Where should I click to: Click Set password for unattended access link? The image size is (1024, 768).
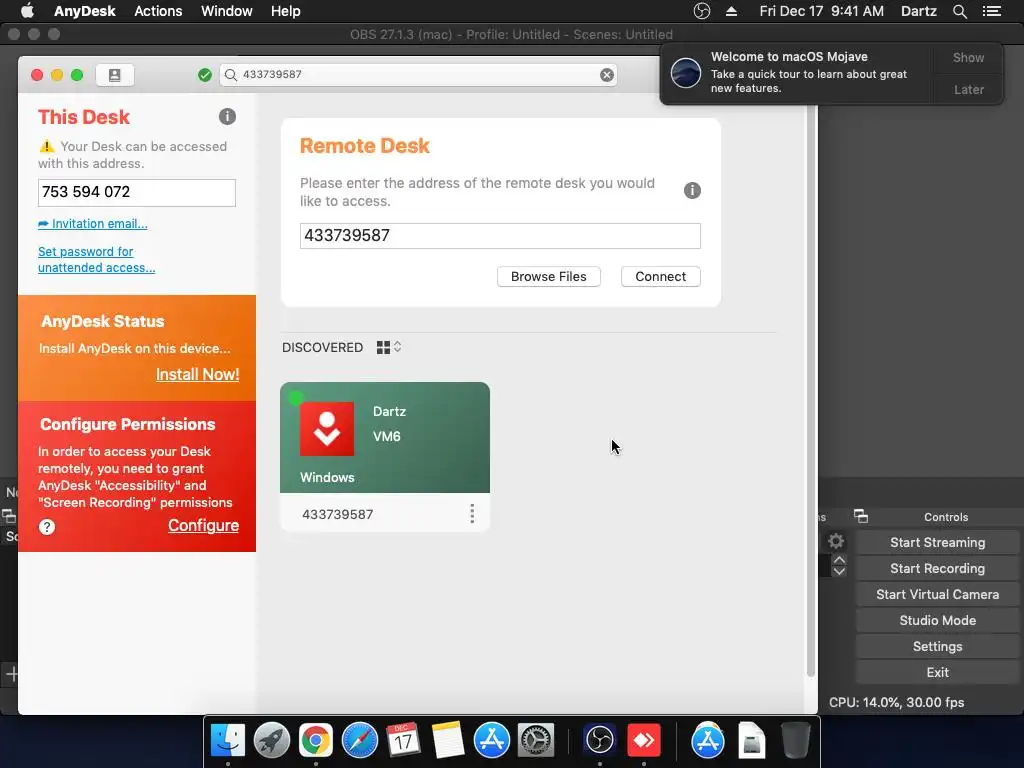pos(97,259)
